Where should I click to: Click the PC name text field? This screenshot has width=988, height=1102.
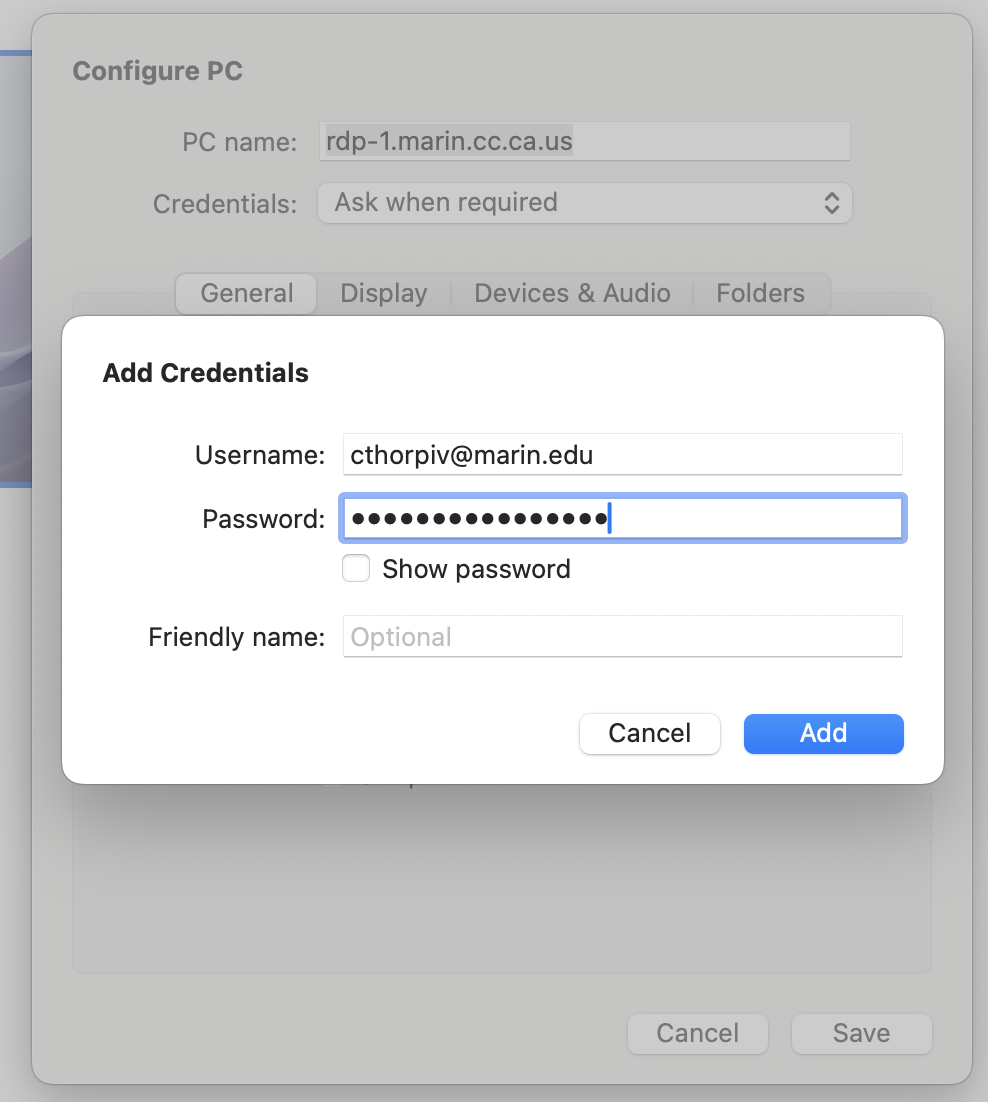point(586,142)
